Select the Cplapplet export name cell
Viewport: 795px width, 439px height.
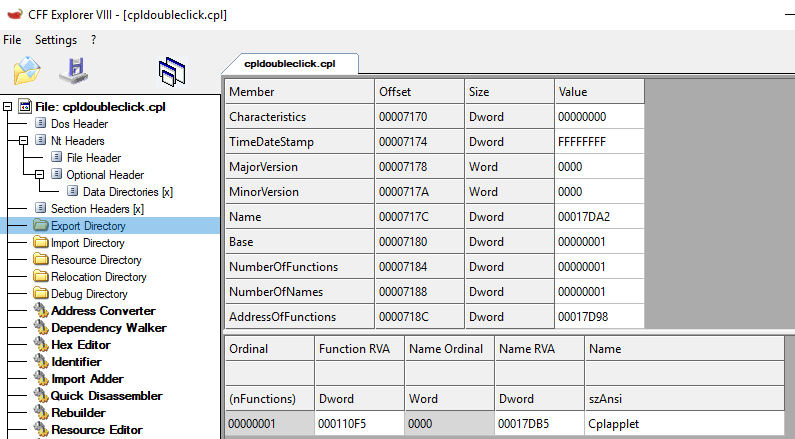tap(684, 423)
